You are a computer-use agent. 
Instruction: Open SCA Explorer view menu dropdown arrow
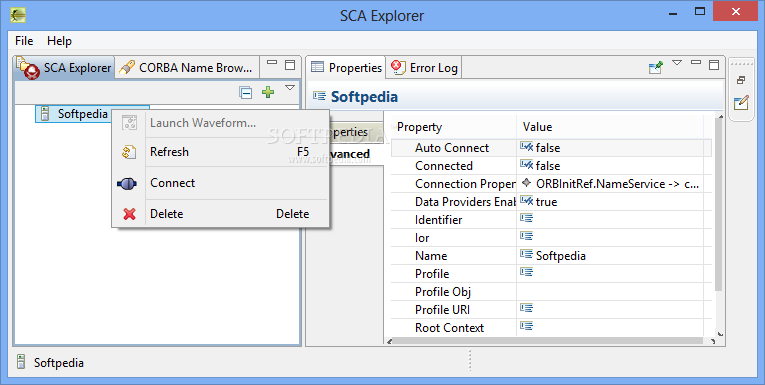pyautogui.click(x=290, y=88)
